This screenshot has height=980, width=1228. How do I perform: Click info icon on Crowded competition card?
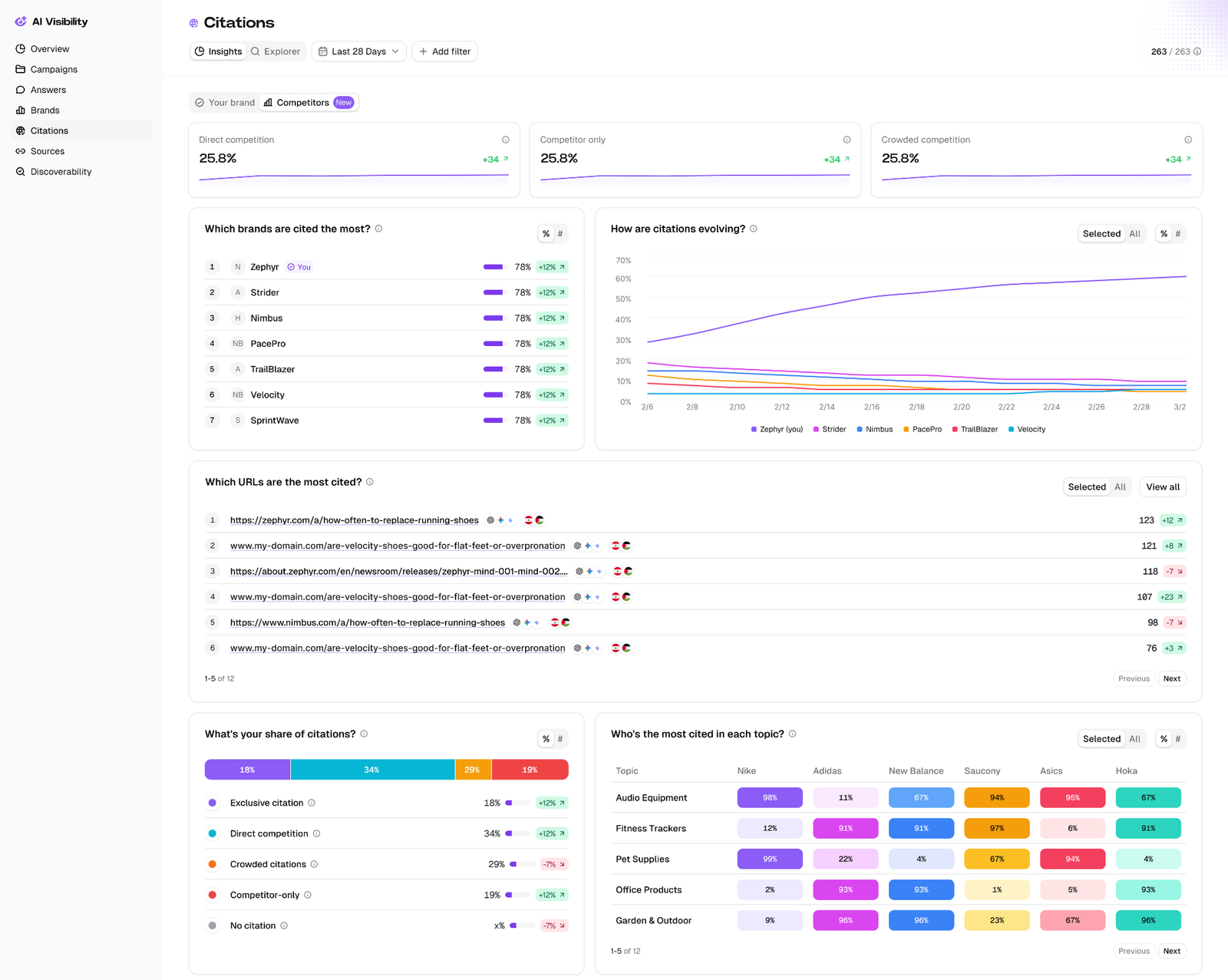[1188, 140]
